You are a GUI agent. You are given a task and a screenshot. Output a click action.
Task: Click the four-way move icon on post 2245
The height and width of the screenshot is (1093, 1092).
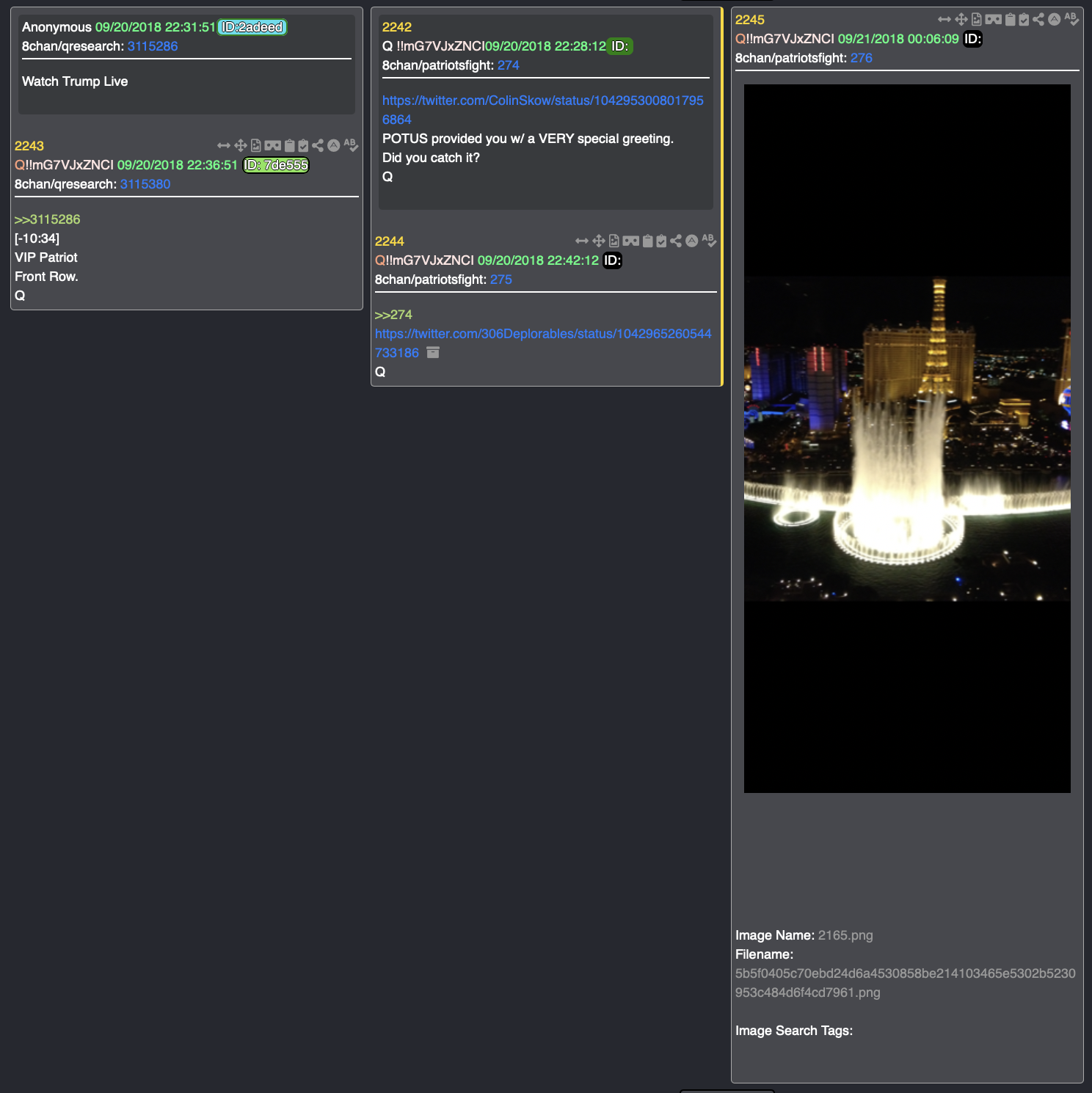pos(961,20)
